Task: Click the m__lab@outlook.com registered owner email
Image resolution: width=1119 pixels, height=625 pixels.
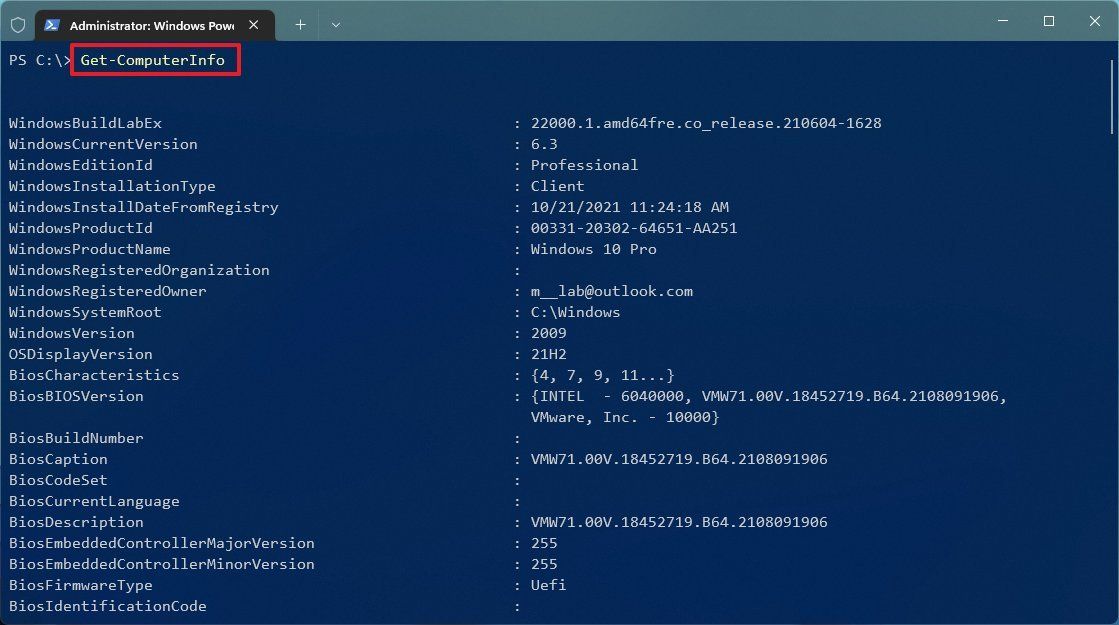Action: pos(613,291)
